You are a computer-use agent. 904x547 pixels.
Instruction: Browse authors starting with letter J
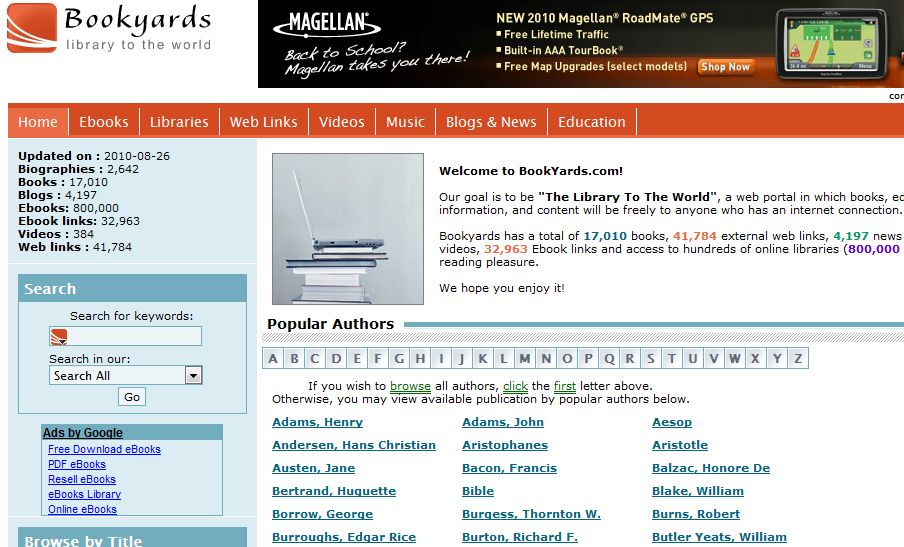click(x=462, y=358)
